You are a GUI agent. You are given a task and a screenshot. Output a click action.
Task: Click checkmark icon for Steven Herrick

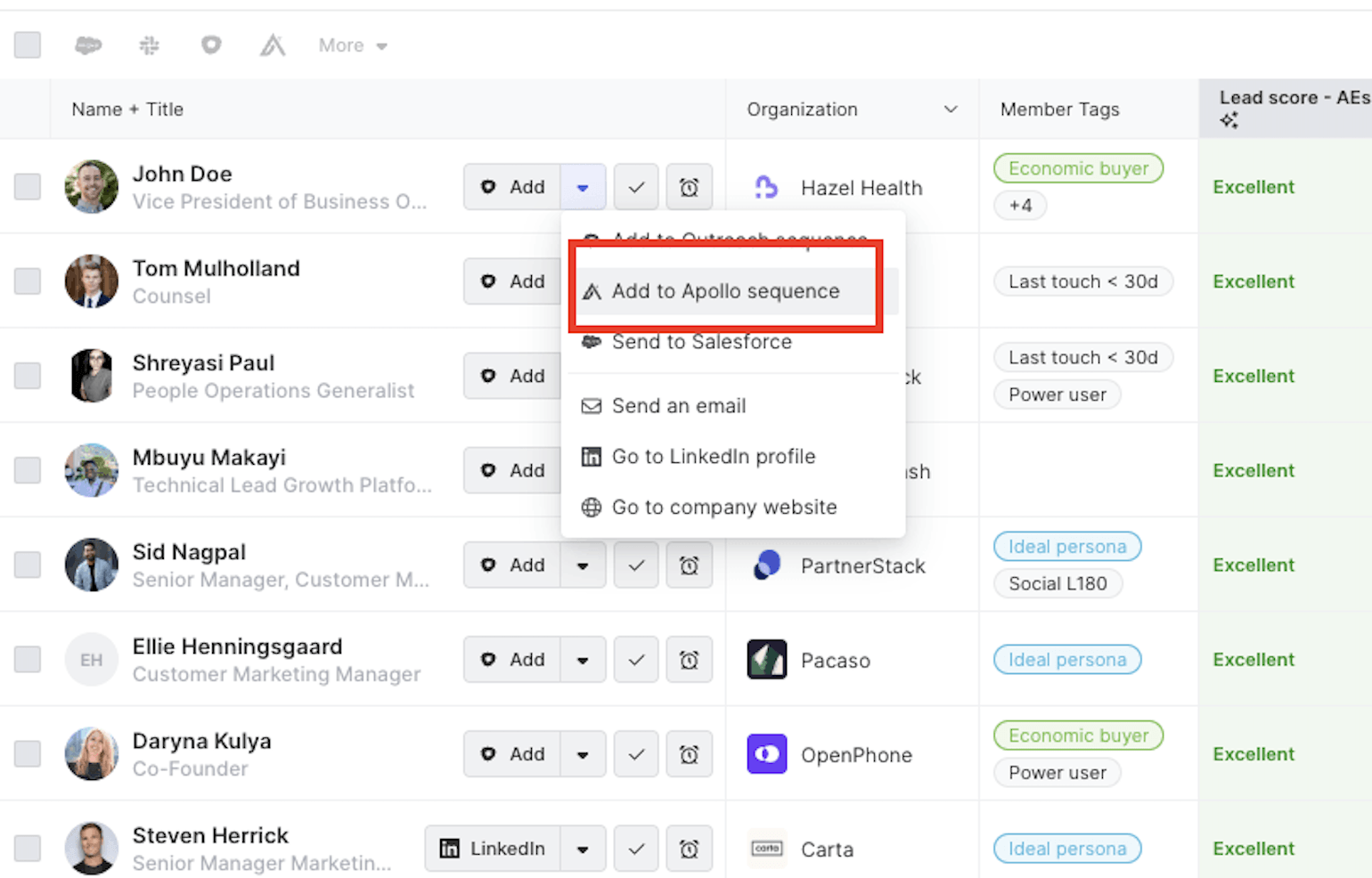tap(636, 849)
